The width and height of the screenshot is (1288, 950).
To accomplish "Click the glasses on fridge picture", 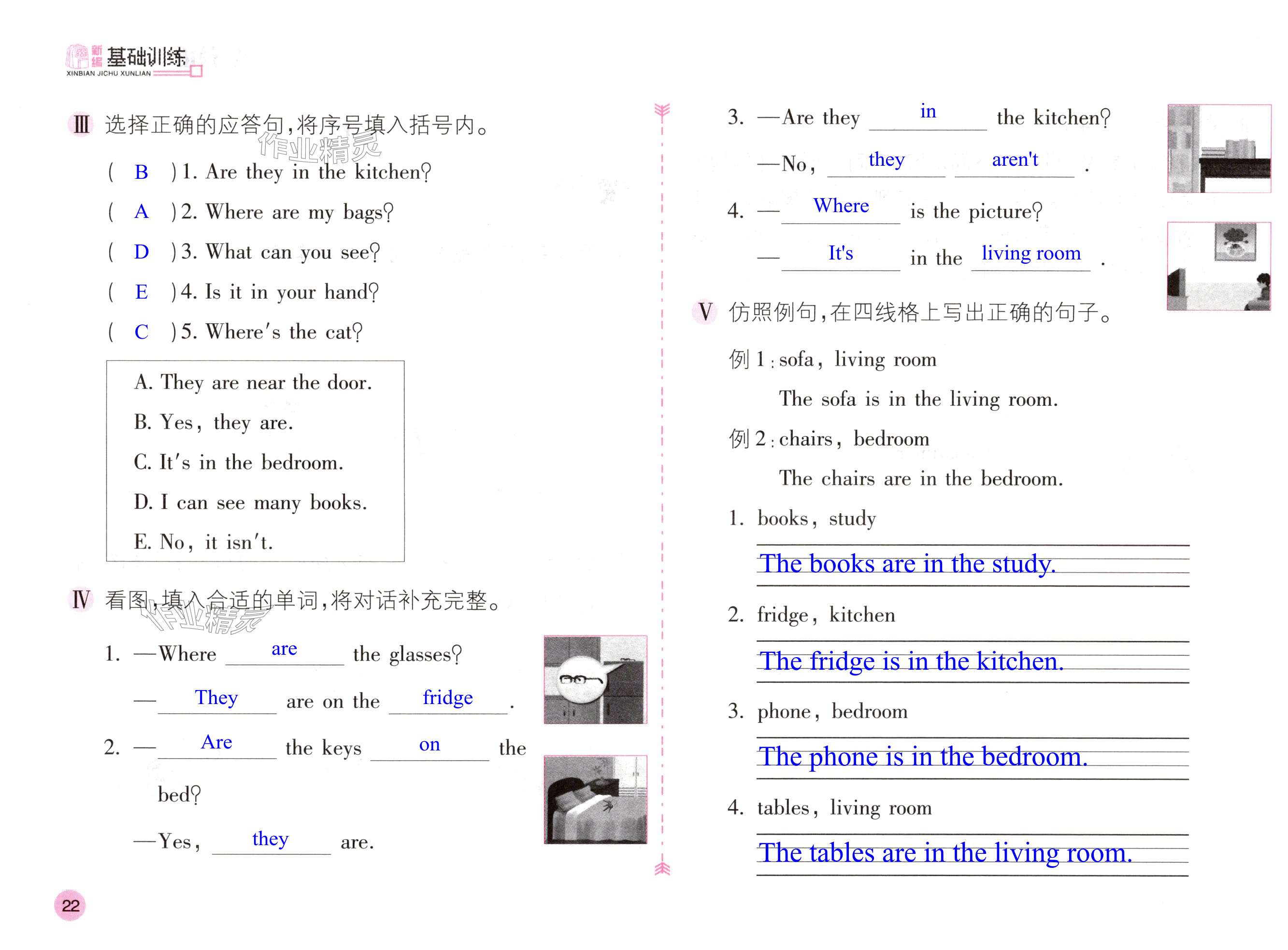I will pyautogui.click(x=595, y=680).
